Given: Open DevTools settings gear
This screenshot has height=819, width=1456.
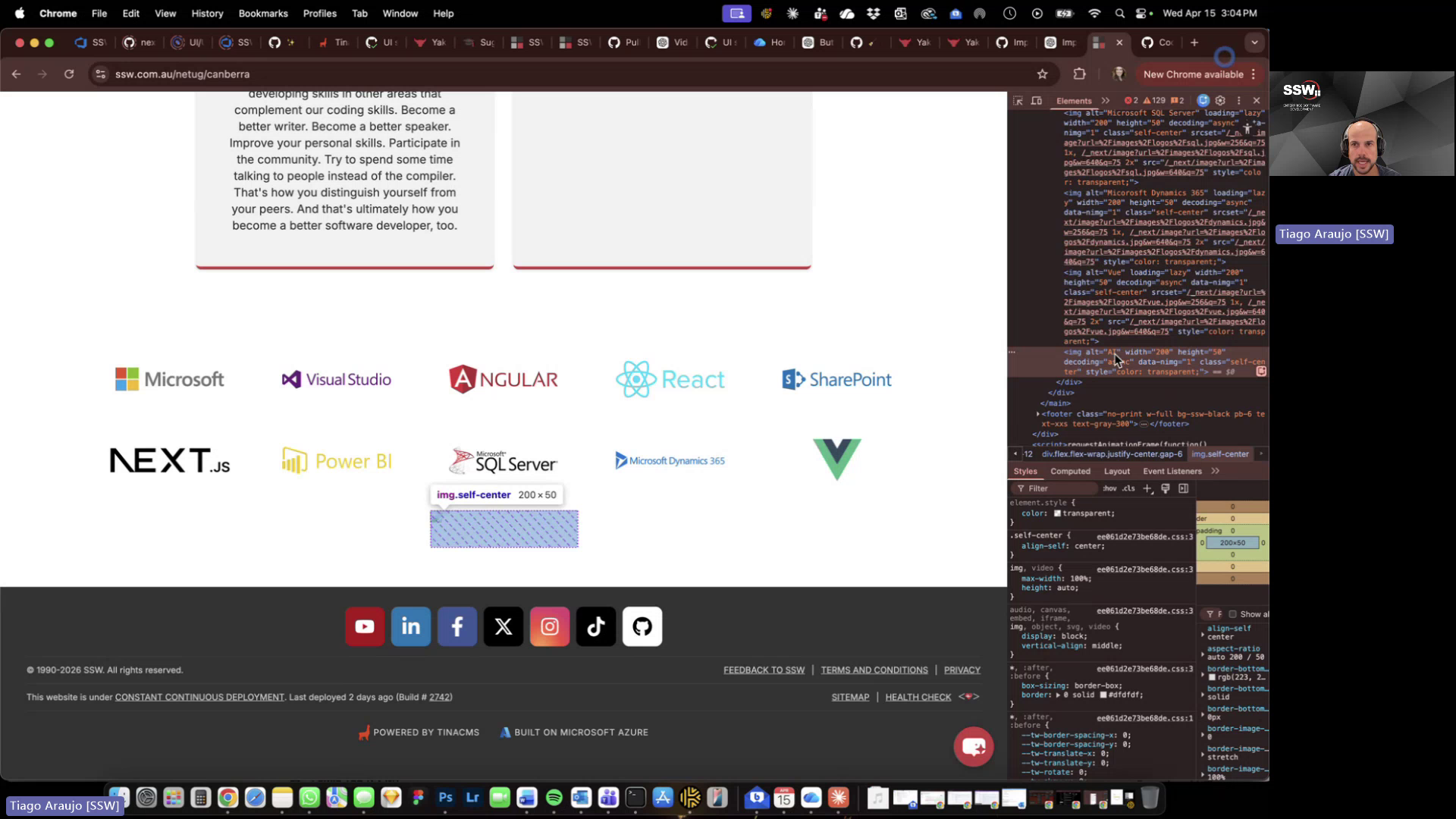Looking at the screenshot, I should (x=1220, y=101).
